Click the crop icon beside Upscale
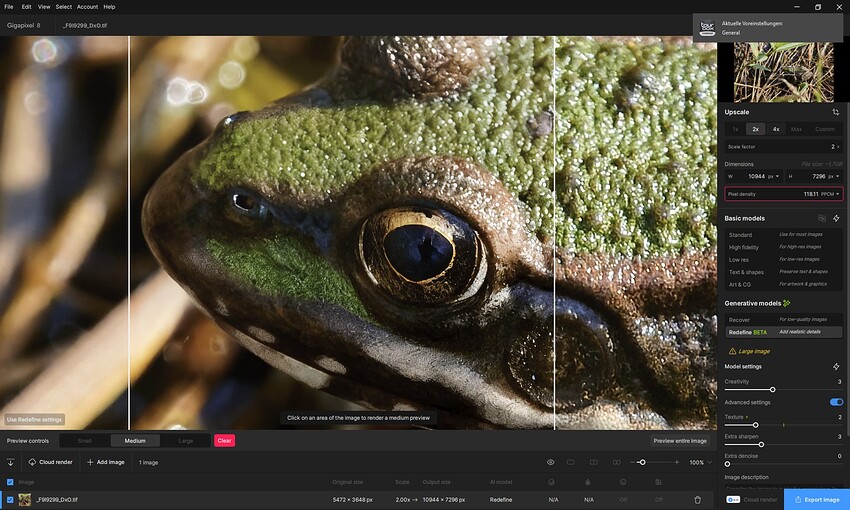This screenshot has height=510, width=850. click(835, 112)
